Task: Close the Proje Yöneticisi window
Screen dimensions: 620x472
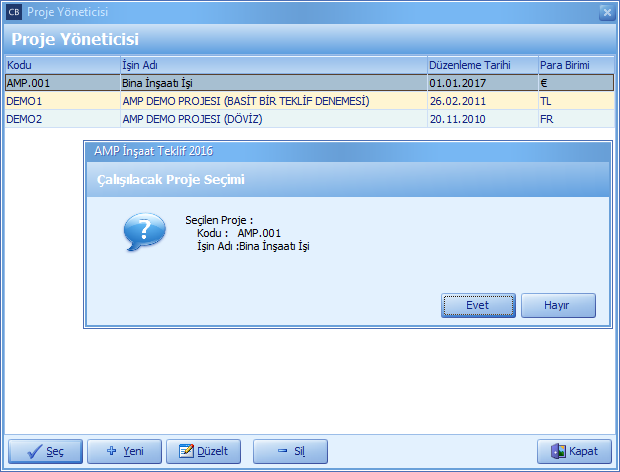Action: click(x=606, y=12)
